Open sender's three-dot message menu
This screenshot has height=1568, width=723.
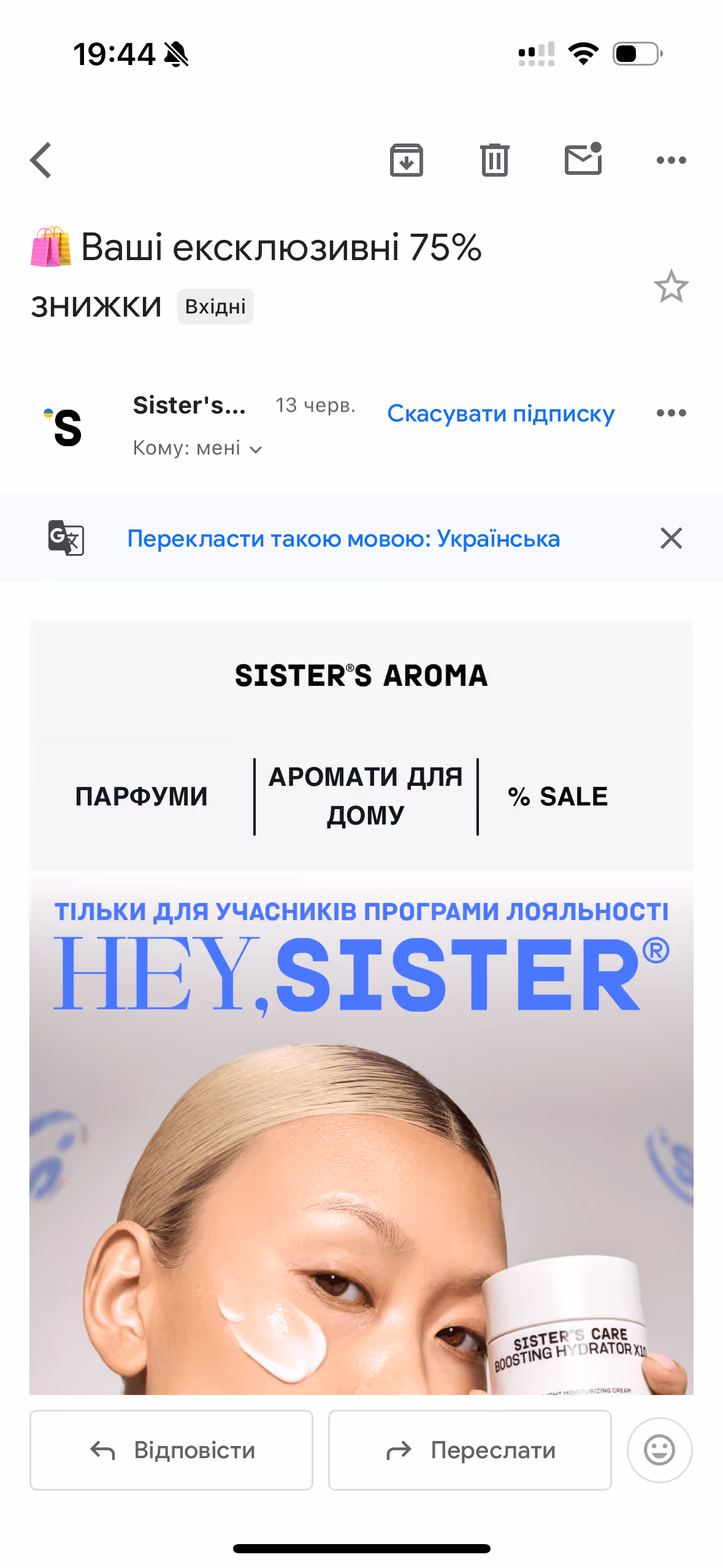point(671,413)
